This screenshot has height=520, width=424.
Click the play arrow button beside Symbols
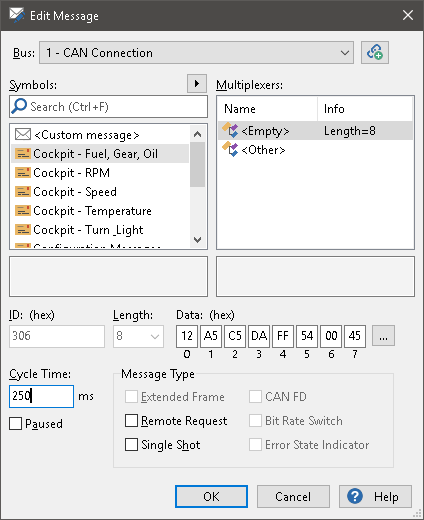click(197, 83)
